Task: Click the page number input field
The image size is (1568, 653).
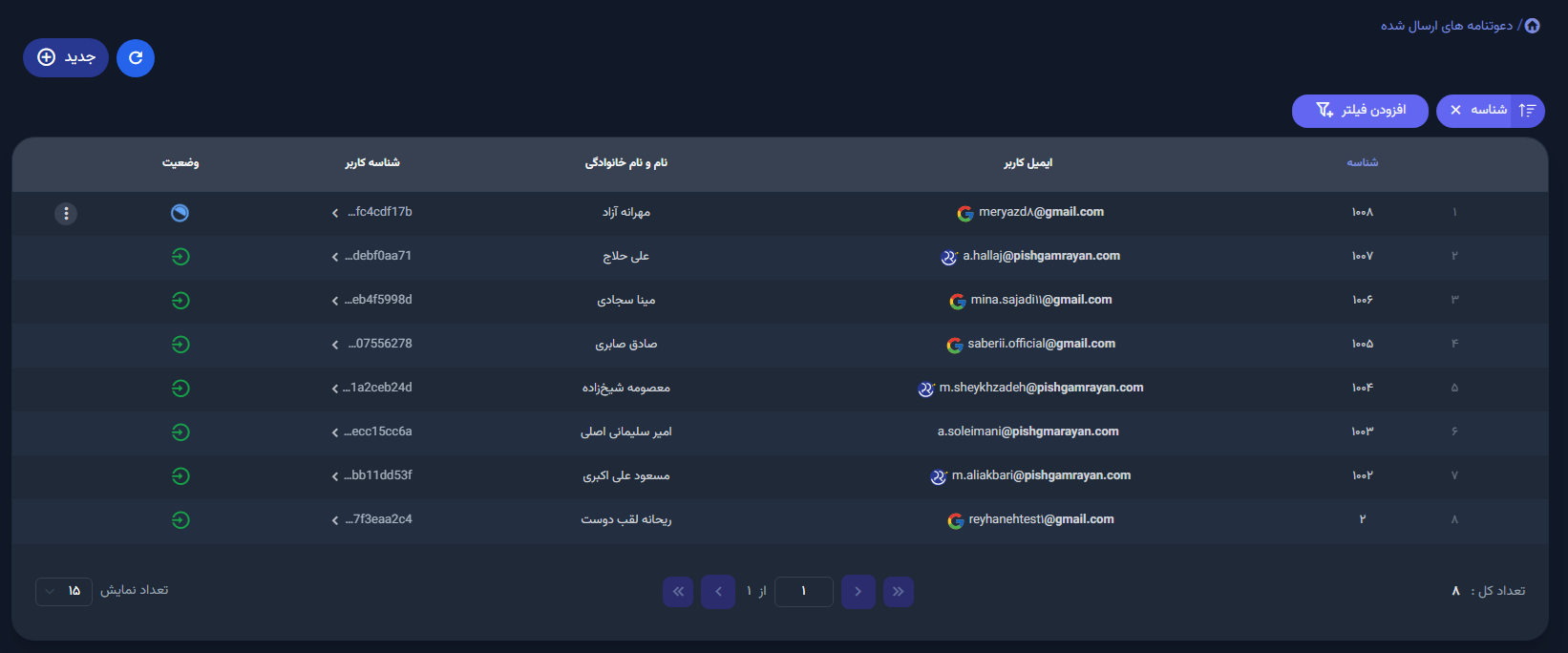Action: coord(804,592)
